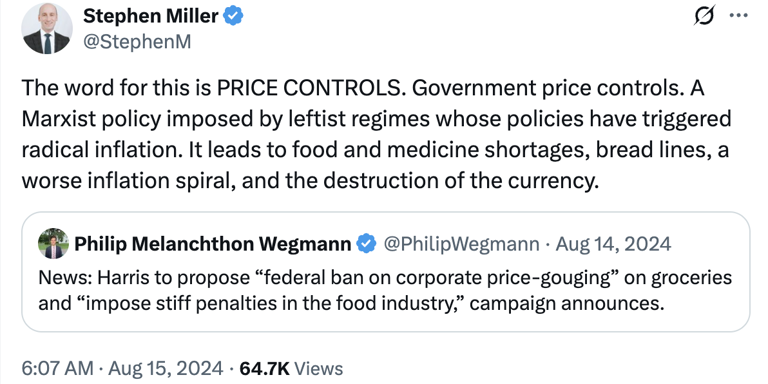Open the three-dot more options menu

tap(739, 15)
